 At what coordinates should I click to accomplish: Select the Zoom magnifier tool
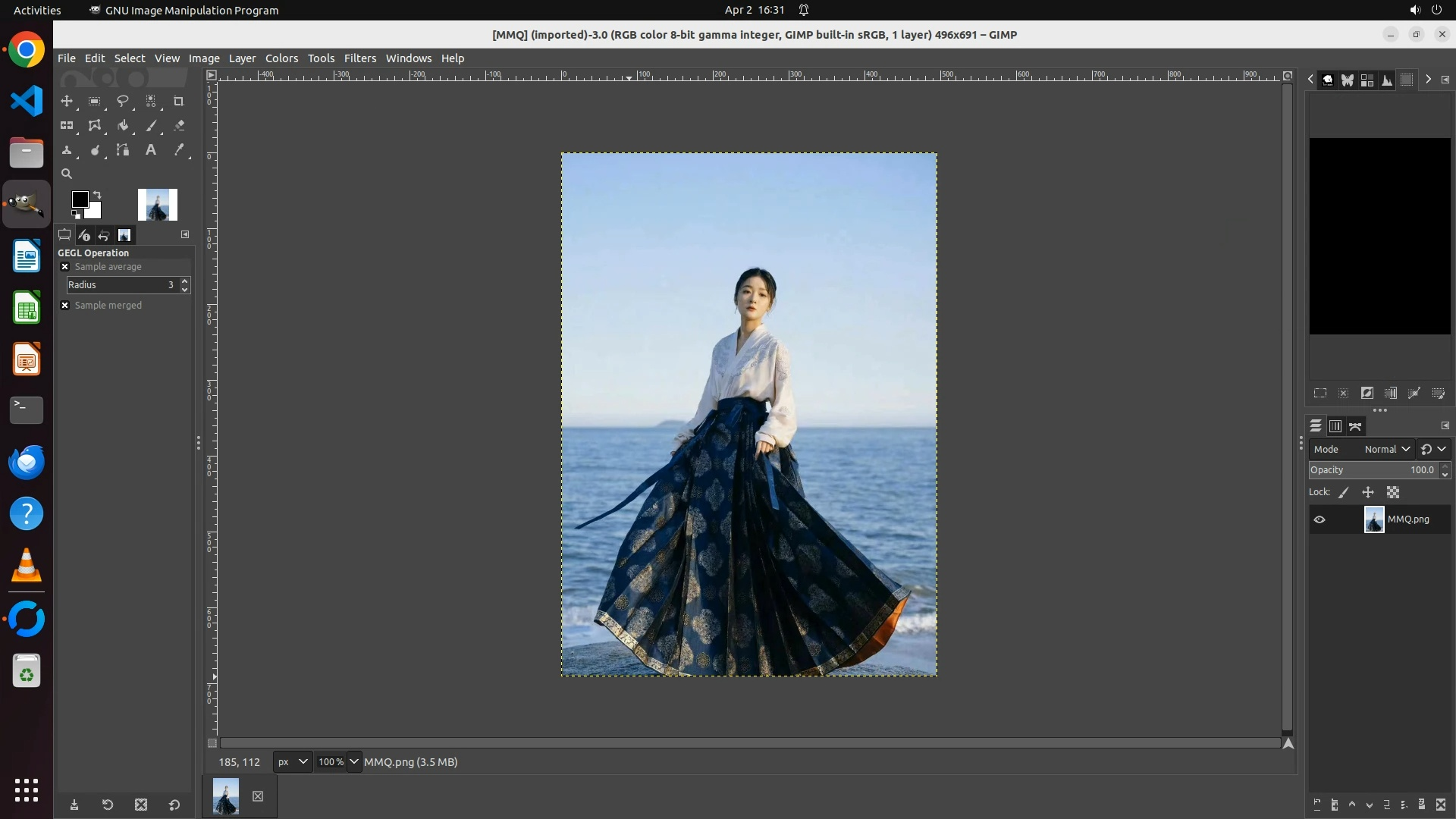tap(67, 174)
